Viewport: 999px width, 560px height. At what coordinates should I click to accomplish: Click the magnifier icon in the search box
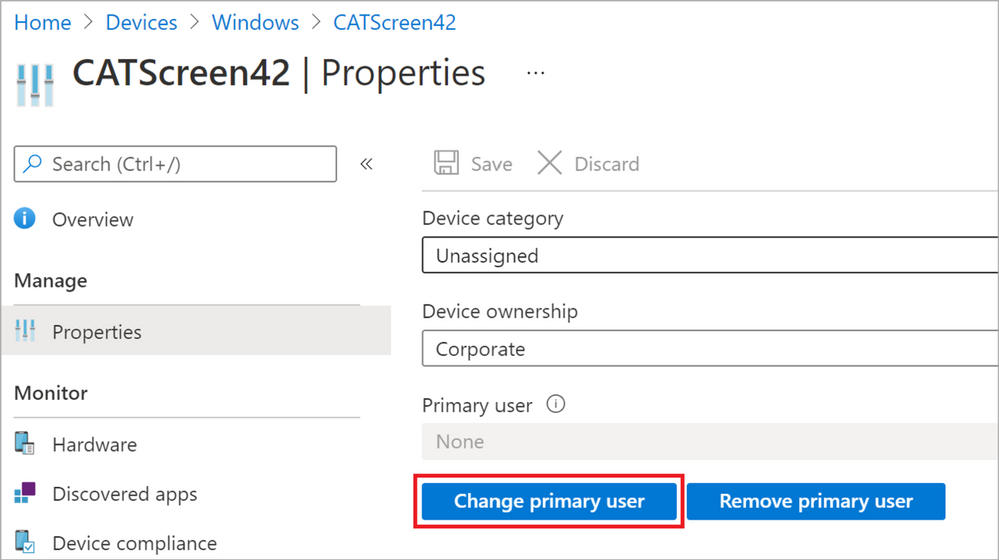(x=32, y=164)
